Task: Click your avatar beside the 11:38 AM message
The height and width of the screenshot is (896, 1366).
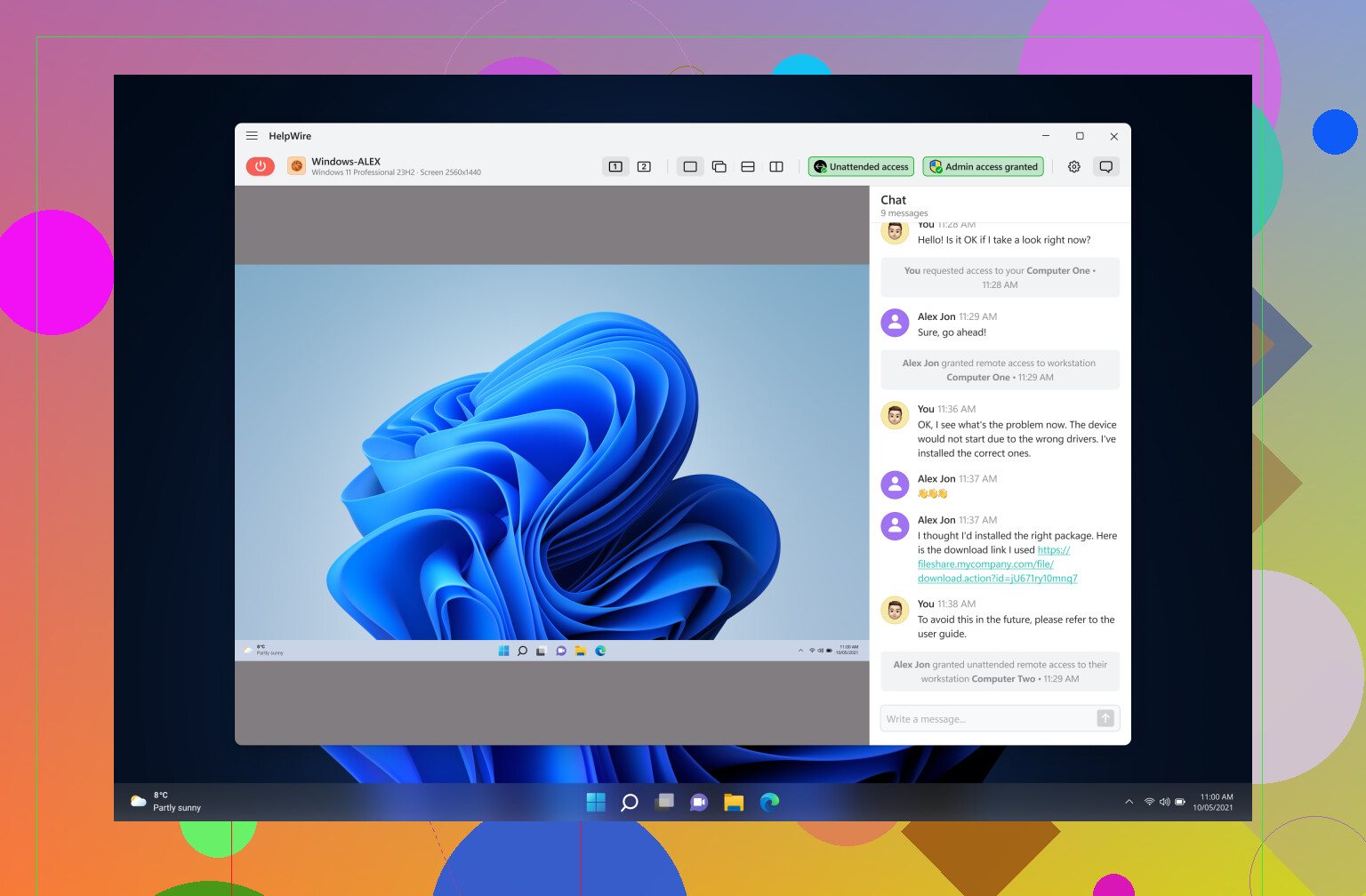Action: tap(895, 610)
